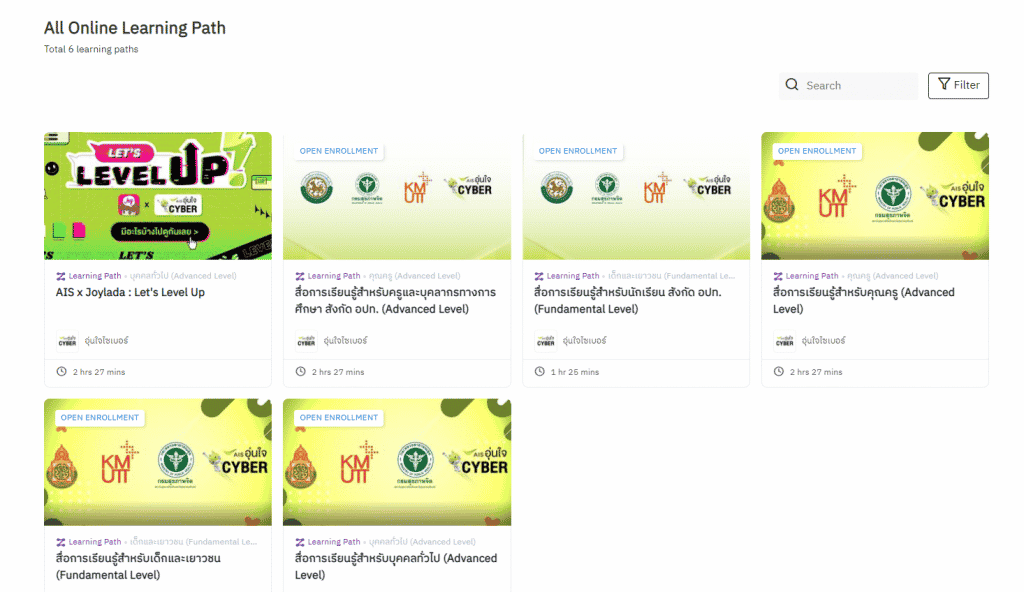Click OPEN ENROLLMENT badge on top-right card
Screen dimensions: 1024x592
pos(816,151)
